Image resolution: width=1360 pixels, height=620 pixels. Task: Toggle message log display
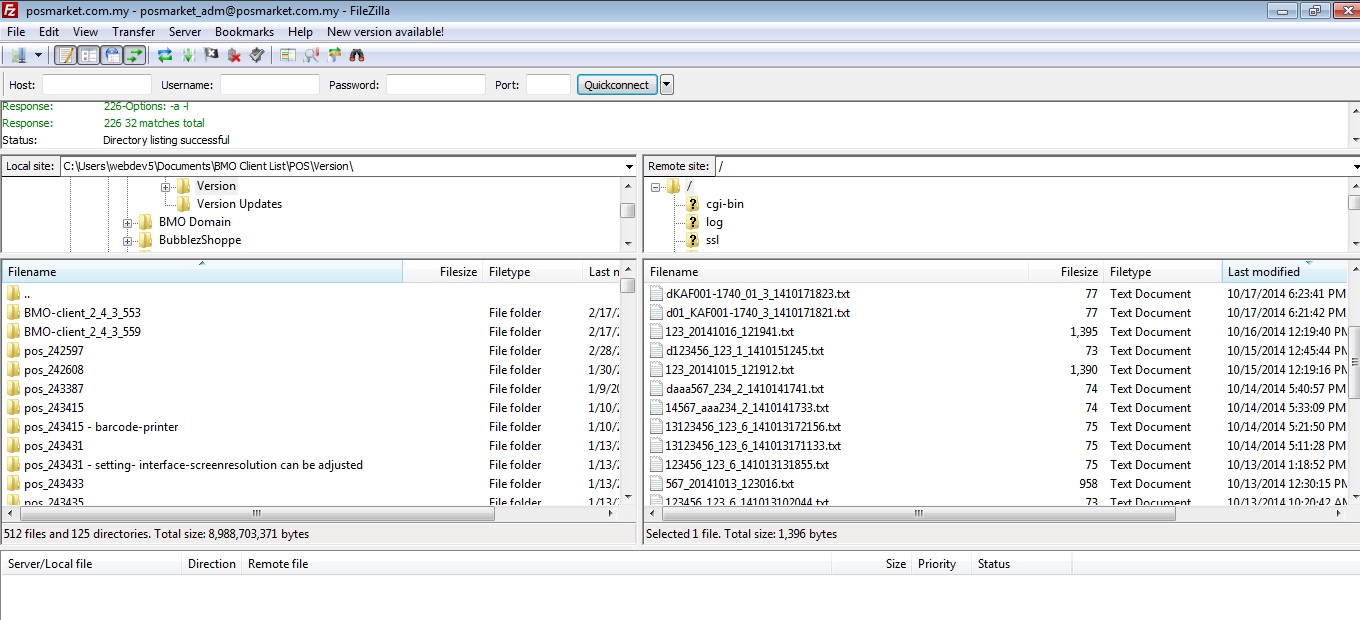click(x=66, y=55)
